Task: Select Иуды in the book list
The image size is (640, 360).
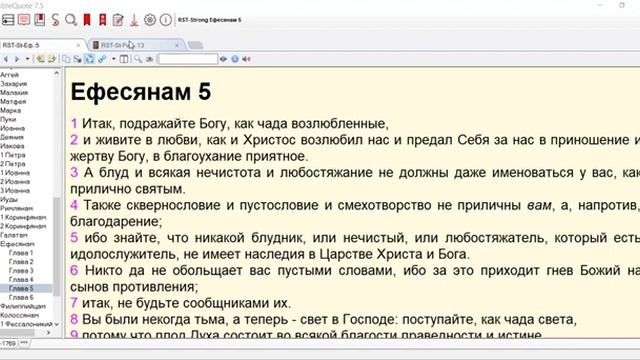Action: tap(9, 200)
